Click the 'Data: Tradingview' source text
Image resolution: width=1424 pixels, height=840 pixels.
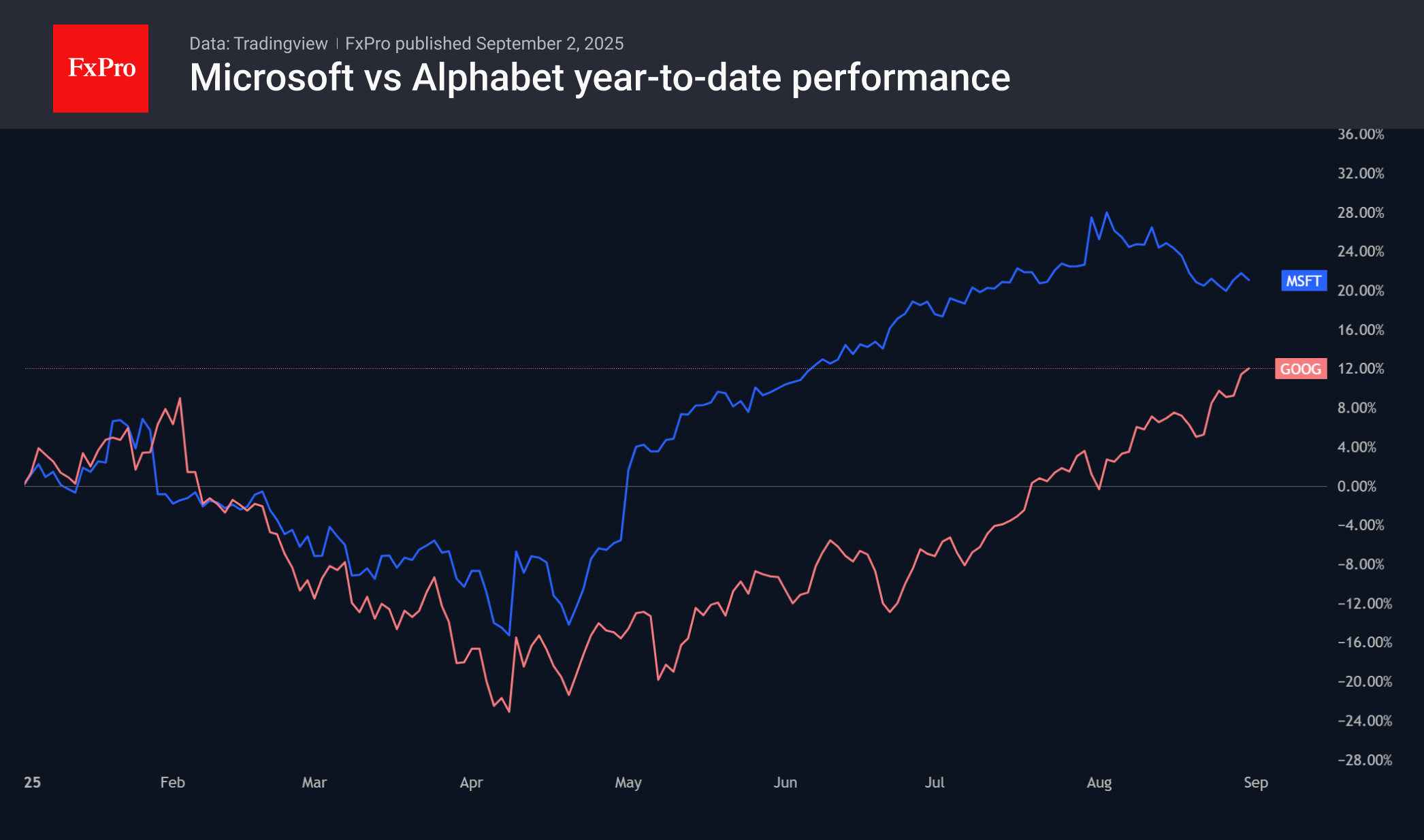(x=258, y=44)
